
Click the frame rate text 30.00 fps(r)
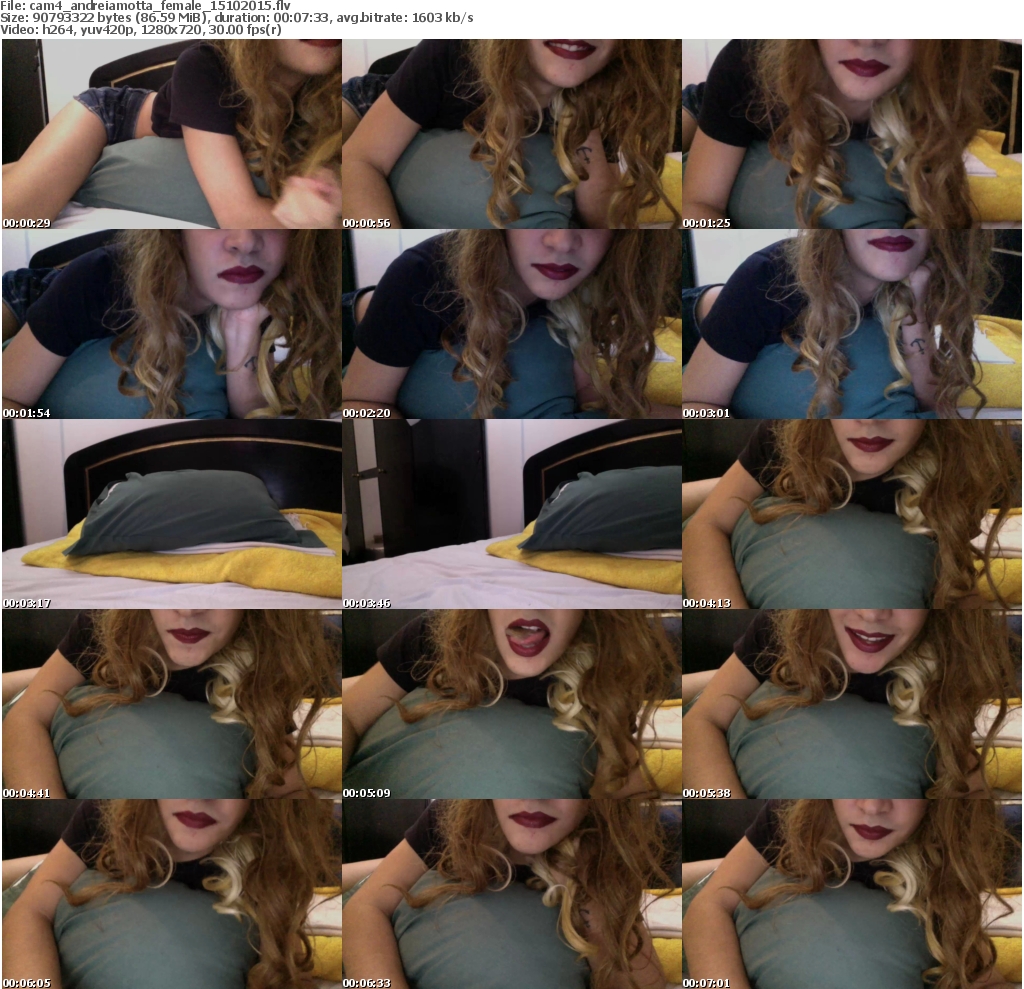click(245, 29)
